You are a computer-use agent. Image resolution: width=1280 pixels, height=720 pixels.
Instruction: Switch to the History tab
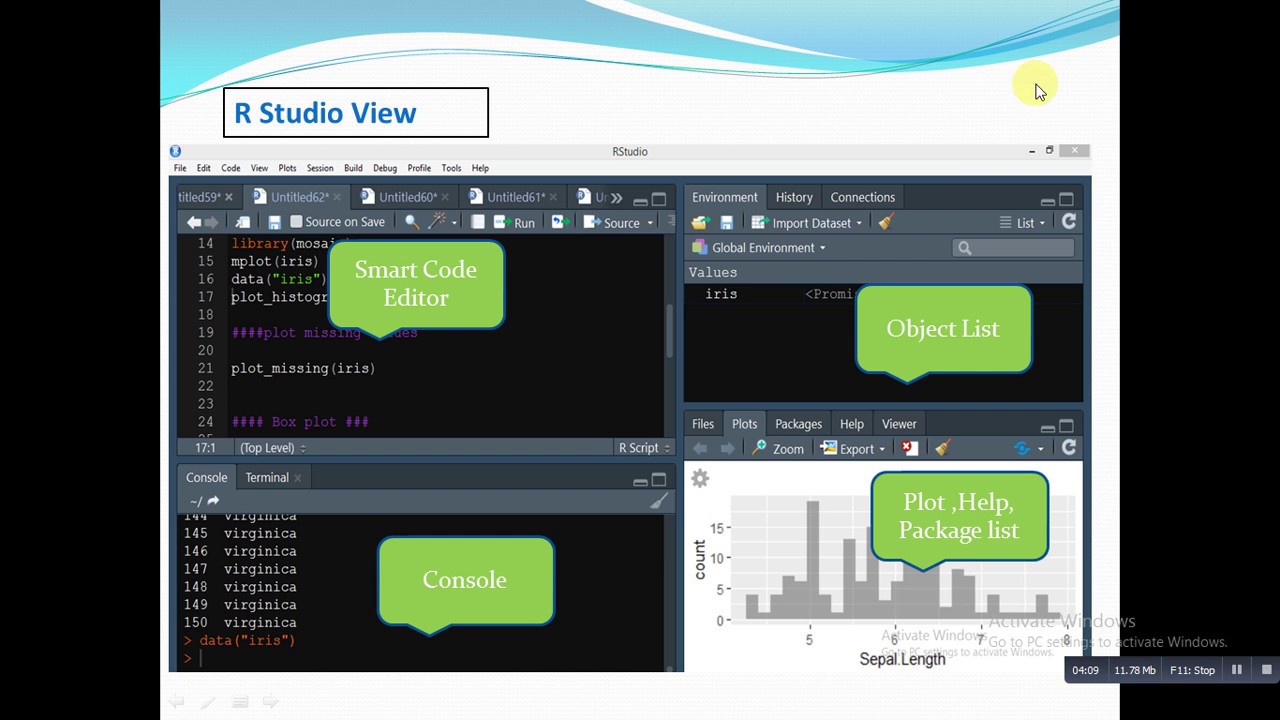794,197
